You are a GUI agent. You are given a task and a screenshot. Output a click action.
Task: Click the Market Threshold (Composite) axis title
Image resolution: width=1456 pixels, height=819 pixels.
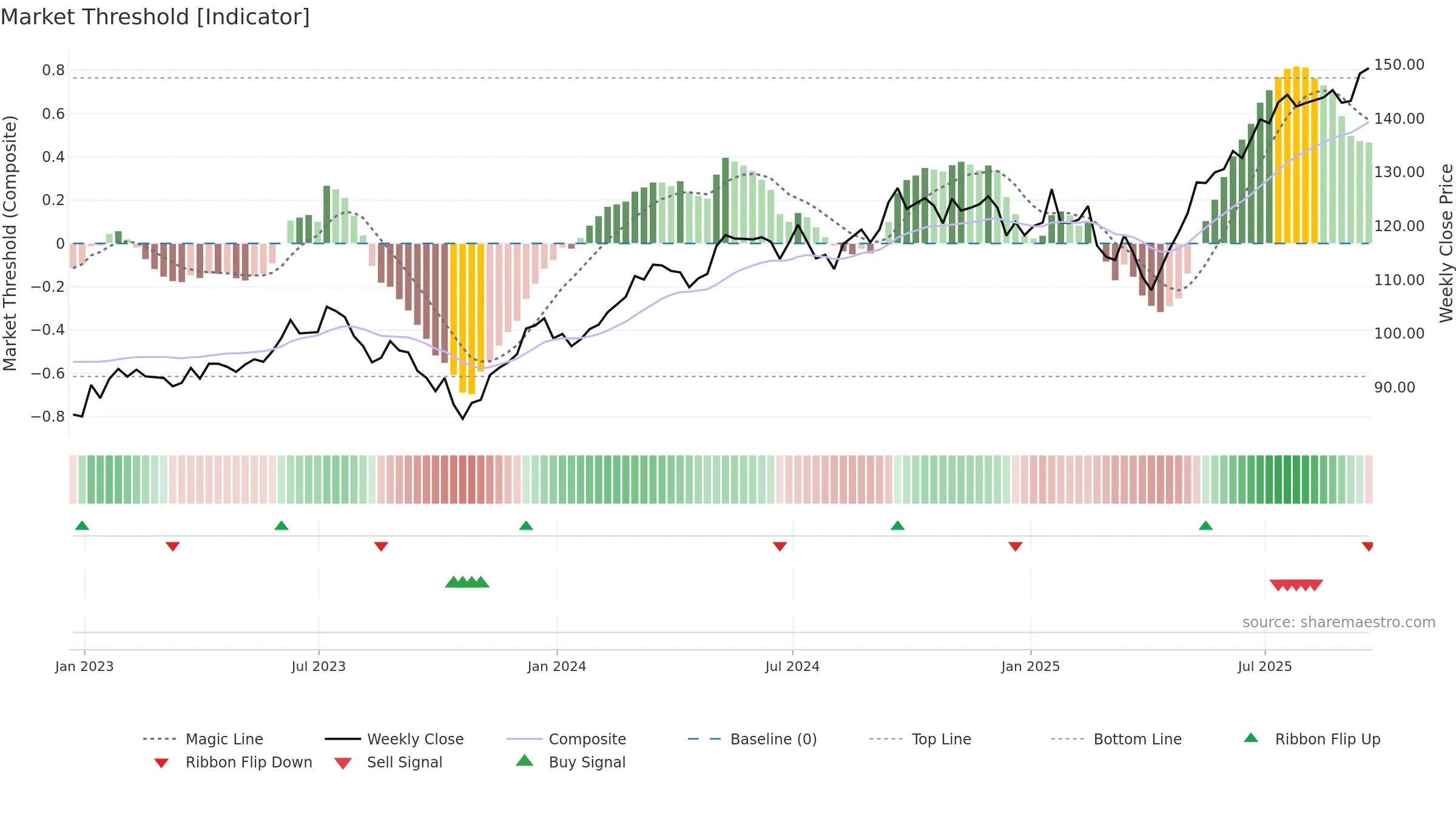click(x=10, y=243)
